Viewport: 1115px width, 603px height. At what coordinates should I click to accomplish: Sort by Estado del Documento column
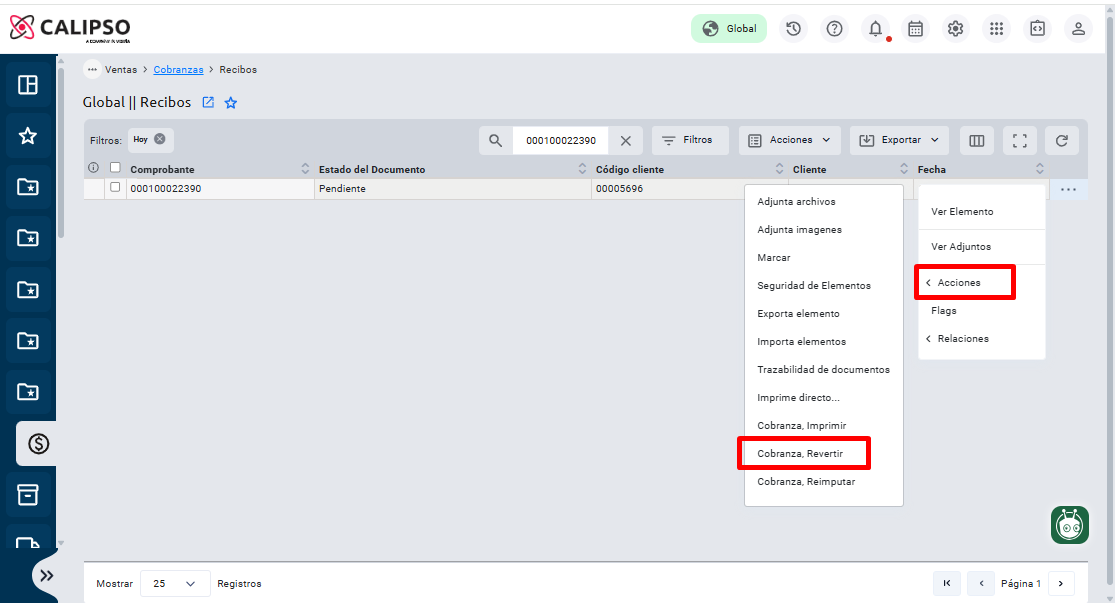(x=582, y=169)
